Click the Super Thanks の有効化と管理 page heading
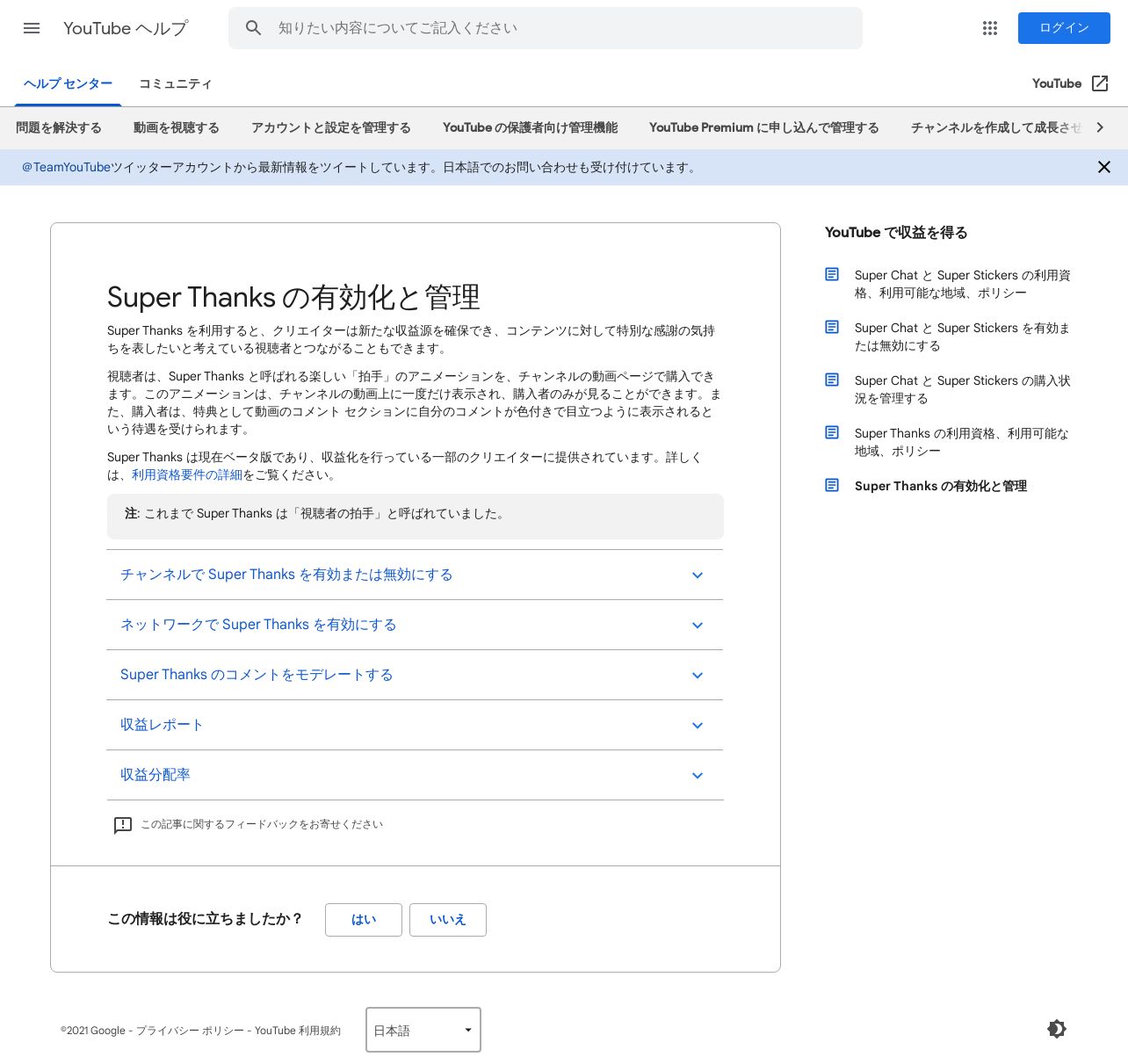 pos(293,297)
